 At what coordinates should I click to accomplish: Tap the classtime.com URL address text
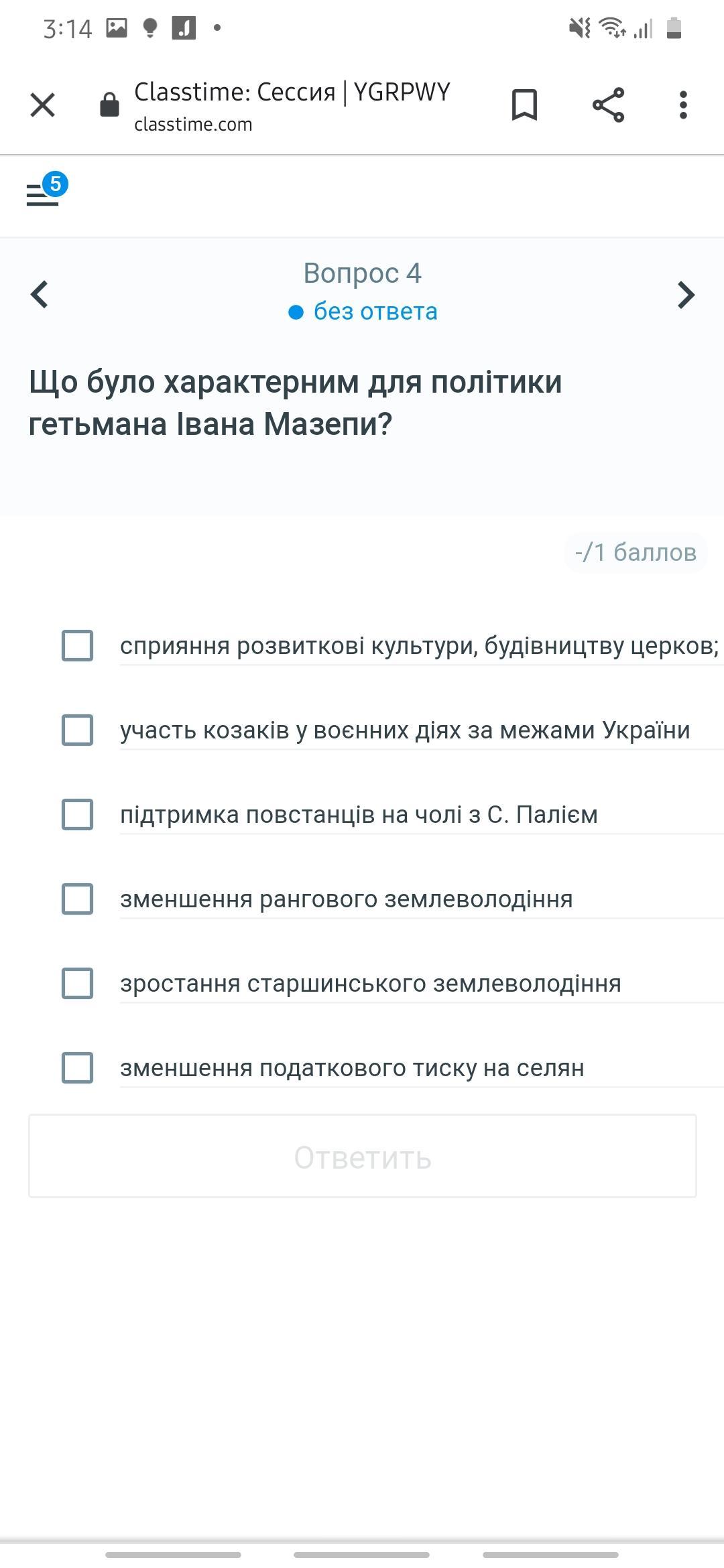[193, 125]
